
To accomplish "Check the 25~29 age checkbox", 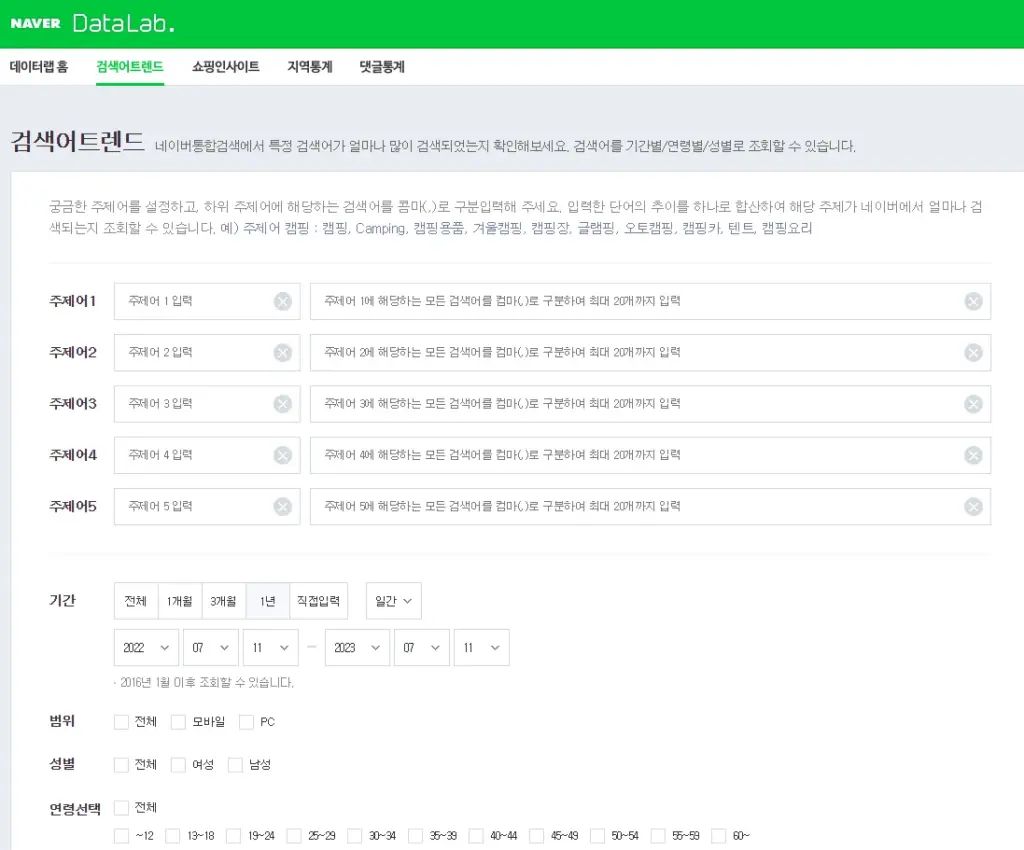I will [294, 836].
